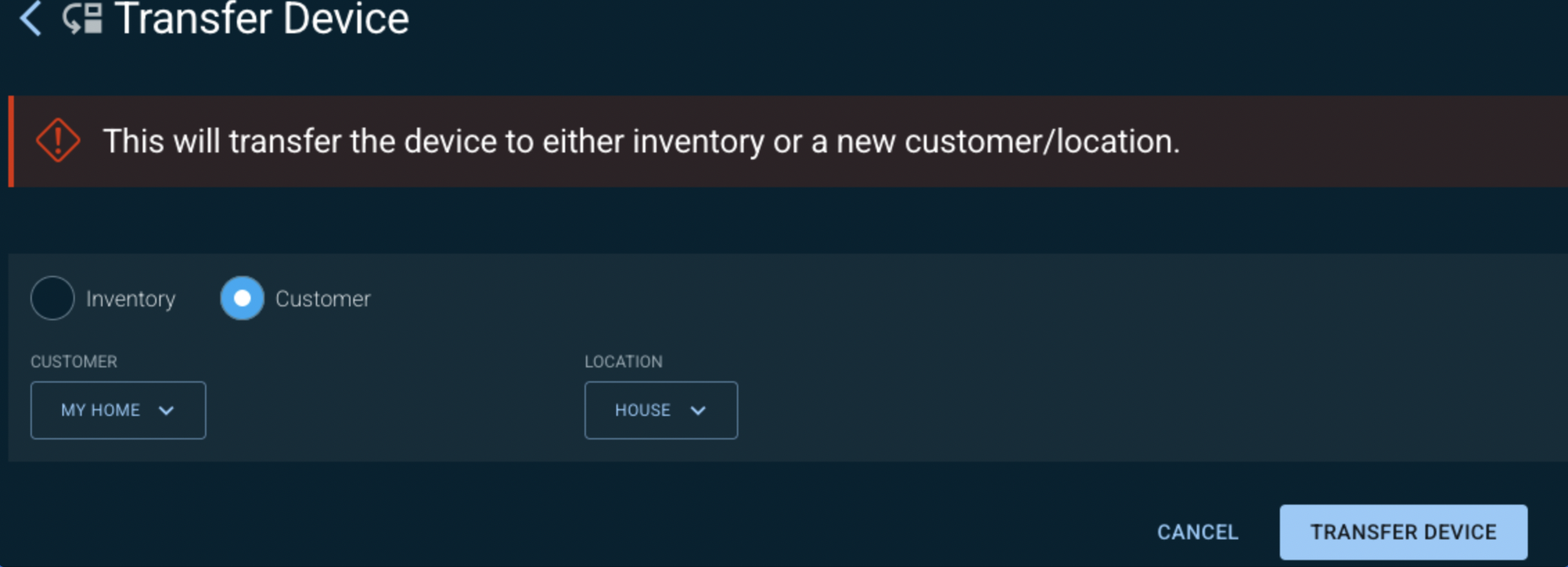1568x567 pixels.
Task: Click the transfer warning banner message
Action: (x=641, y=141)
